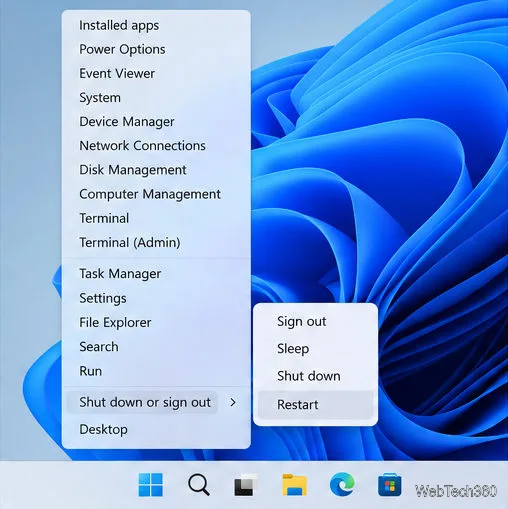
Task: Select Shut down in submenu
Action: click(x=315, y=376)
